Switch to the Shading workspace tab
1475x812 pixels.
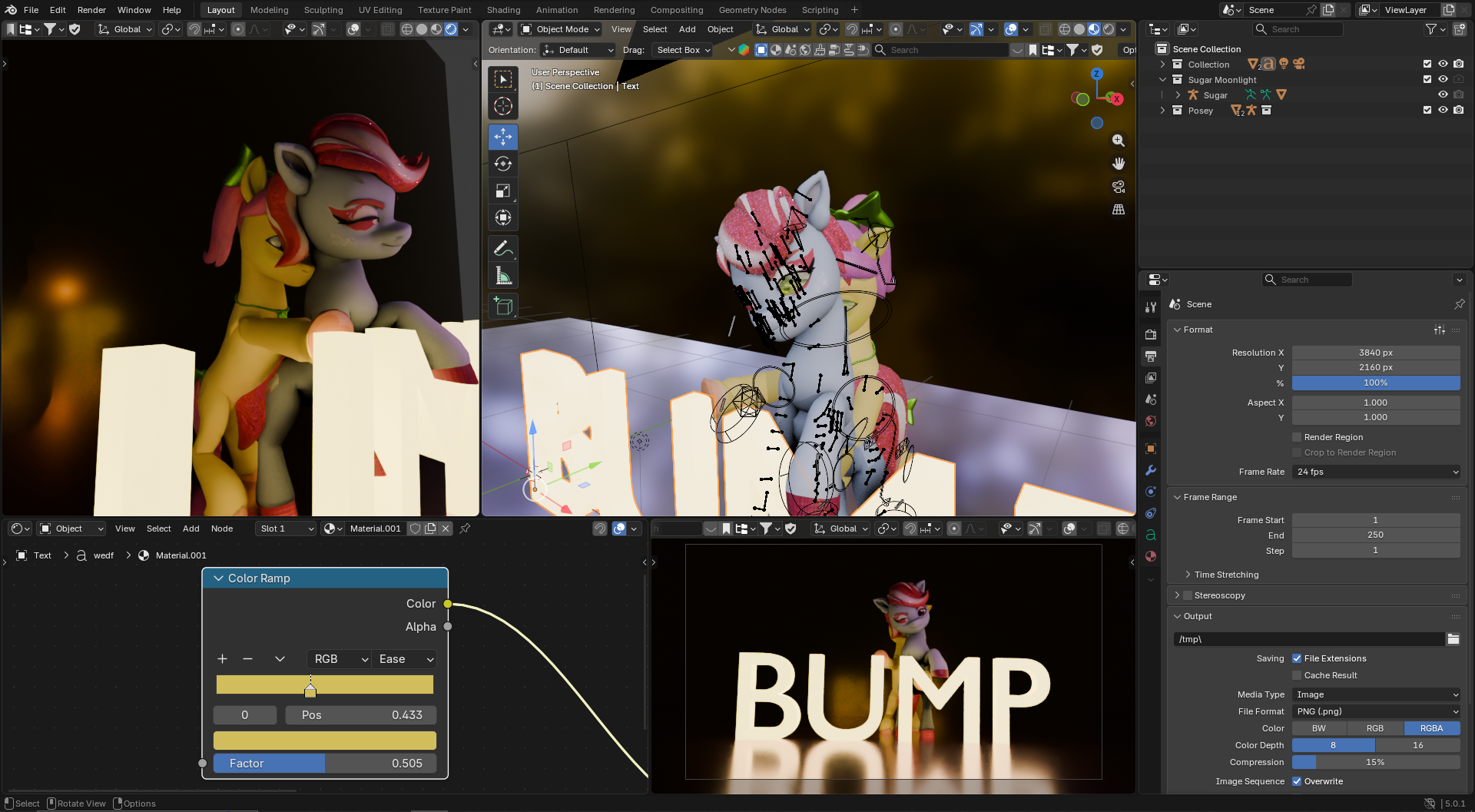click(x=503, y=10)
